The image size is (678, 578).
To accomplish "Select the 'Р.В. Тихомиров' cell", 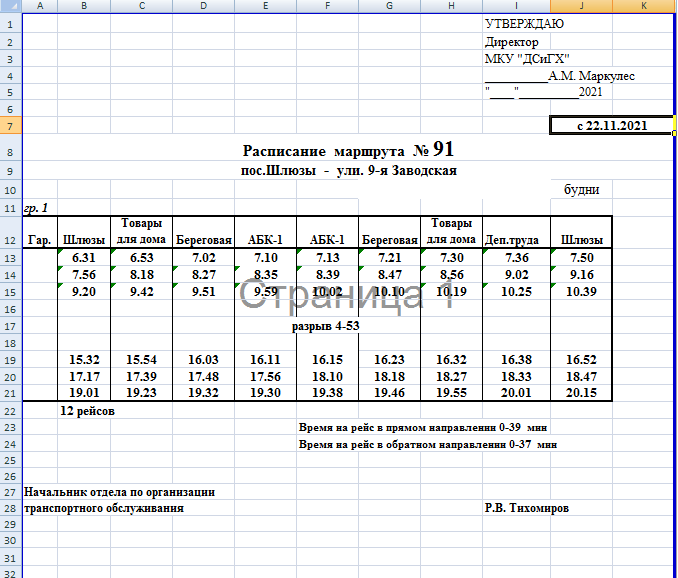I will (527, 508).
